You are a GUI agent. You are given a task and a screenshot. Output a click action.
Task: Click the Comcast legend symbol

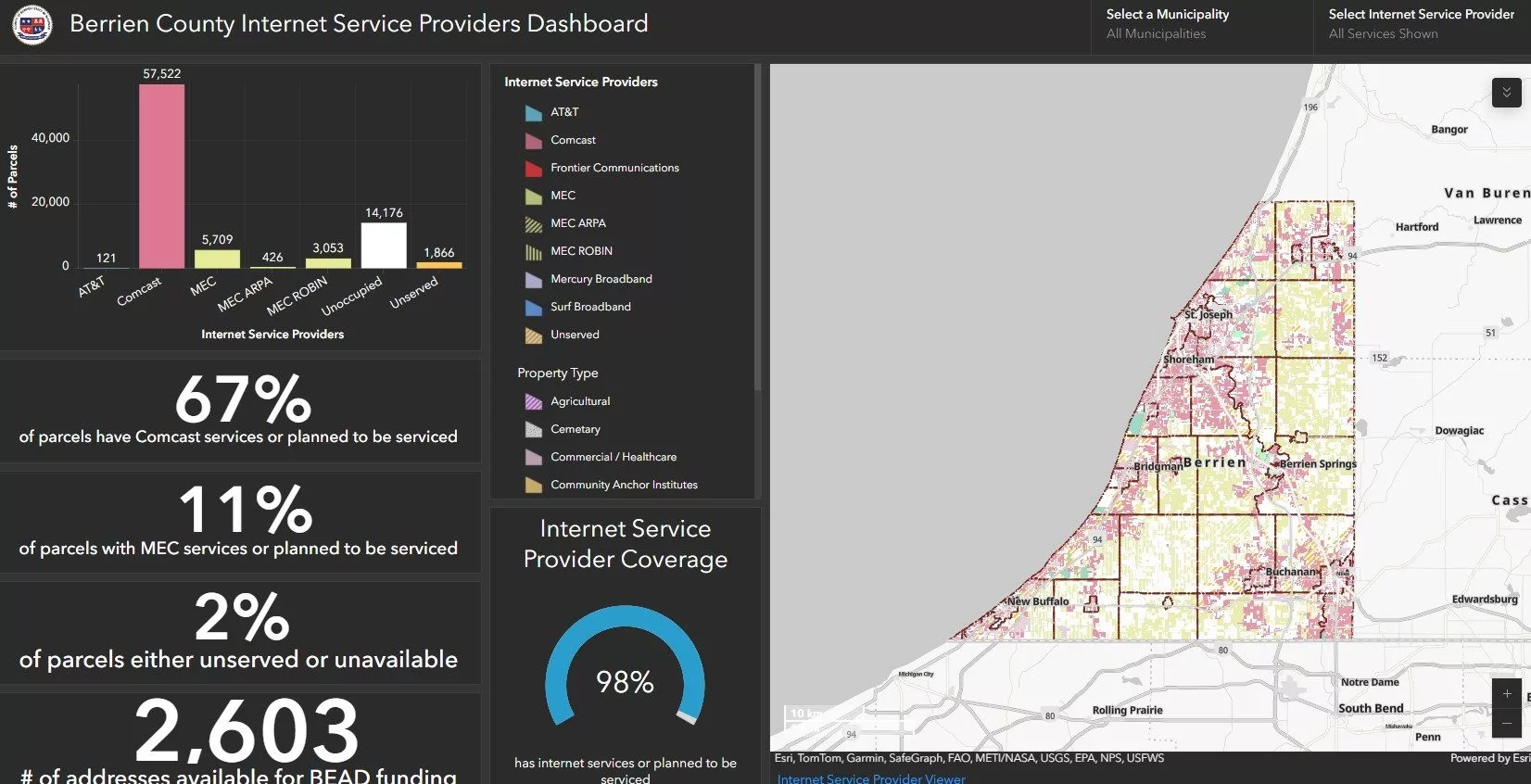point(533,141)
